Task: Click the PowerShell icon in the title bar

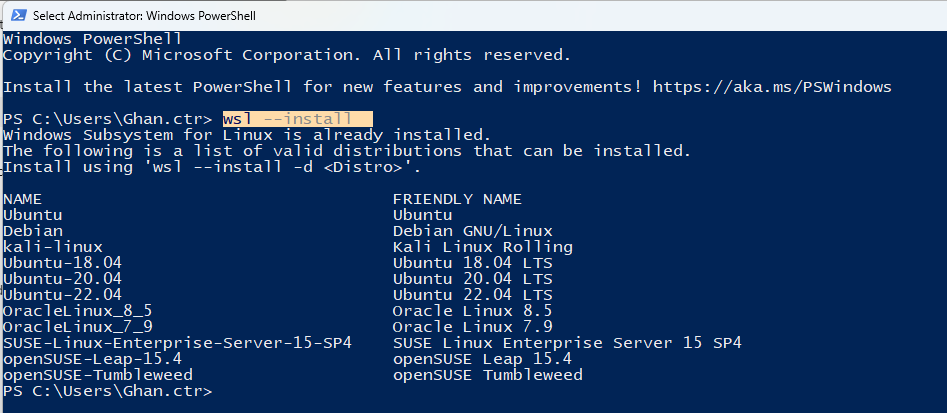Action: coord(16,16)
